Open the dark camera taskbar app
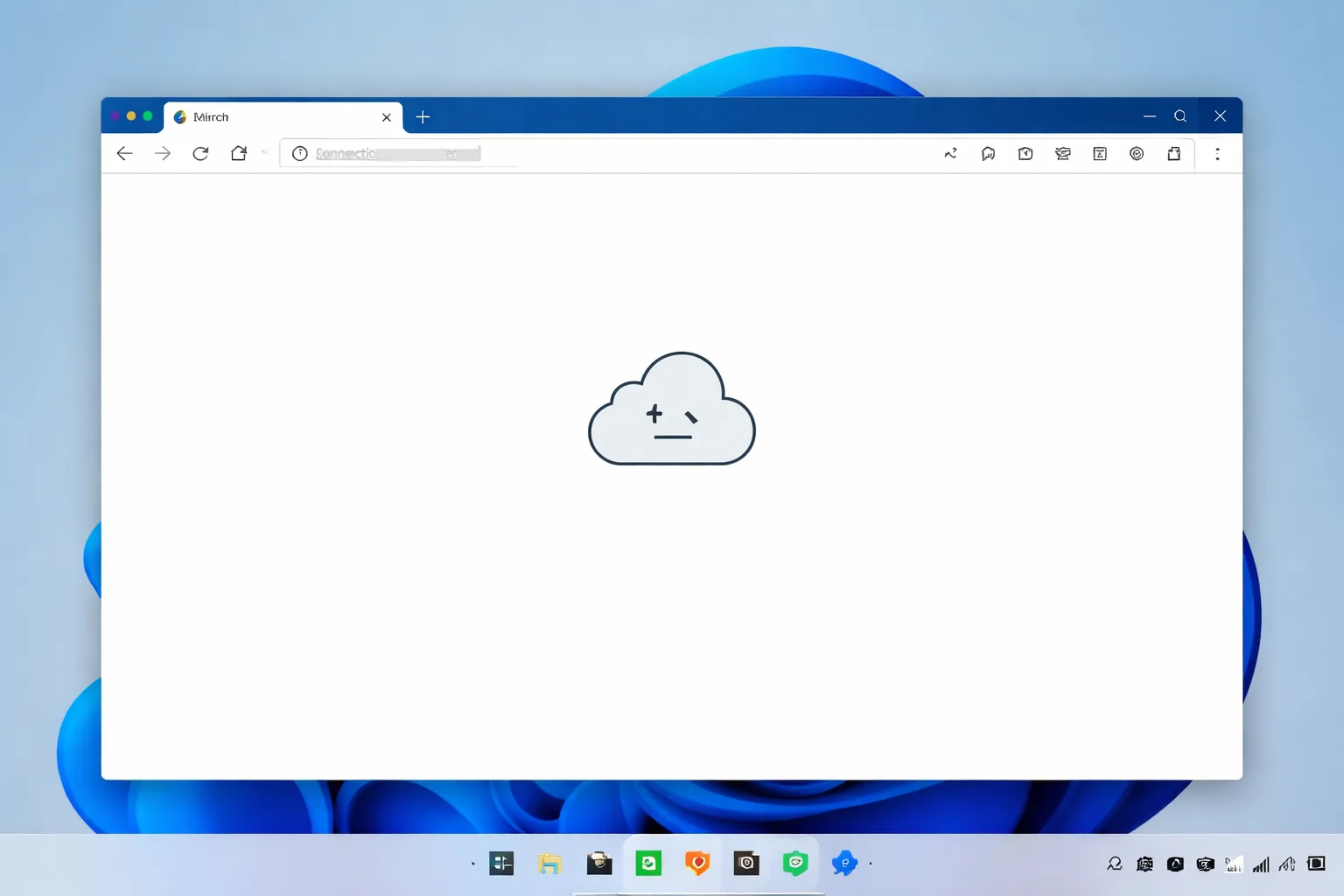Screen dimensions: 1344x896 (x=746, y=864)
